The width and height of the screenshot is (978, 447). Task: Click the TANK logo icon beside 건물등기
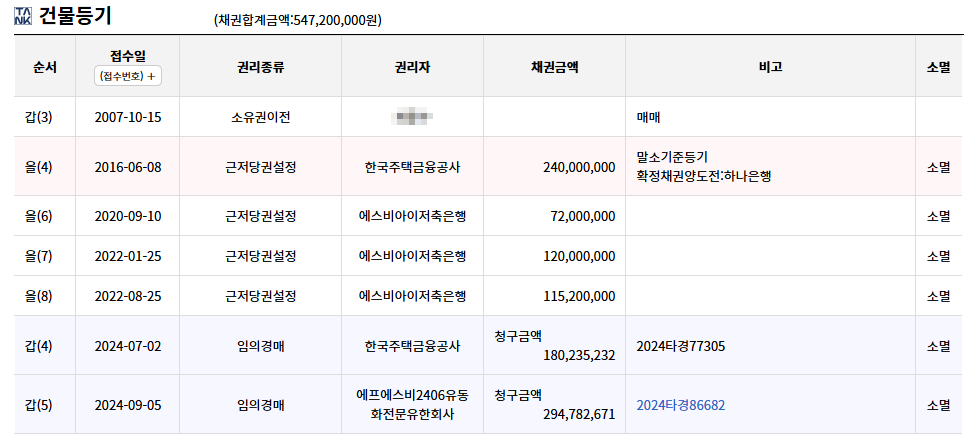(x=22, y=16)
